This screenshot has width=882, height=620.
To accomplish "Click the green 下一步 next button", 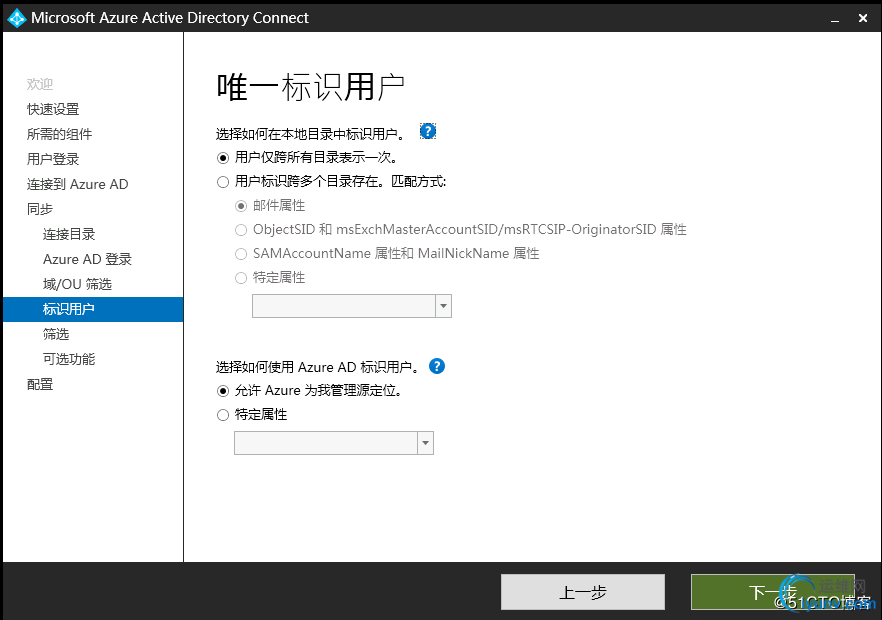I will (772, 592).
